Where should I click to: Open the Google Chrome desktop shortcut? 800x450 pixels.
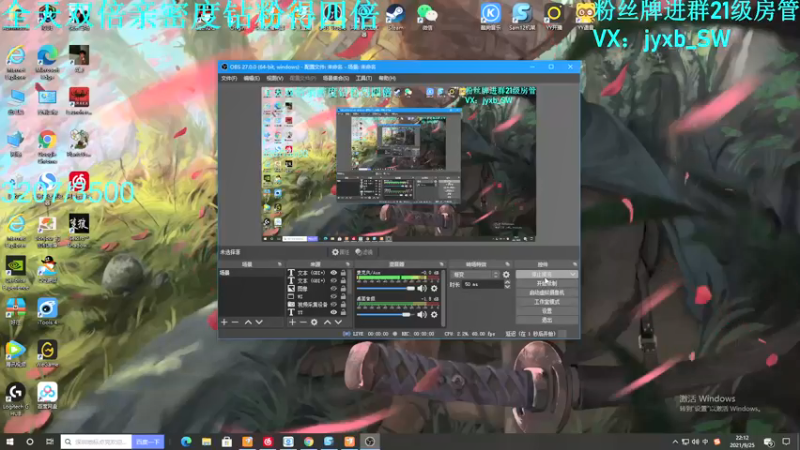(x=47, y=147)
